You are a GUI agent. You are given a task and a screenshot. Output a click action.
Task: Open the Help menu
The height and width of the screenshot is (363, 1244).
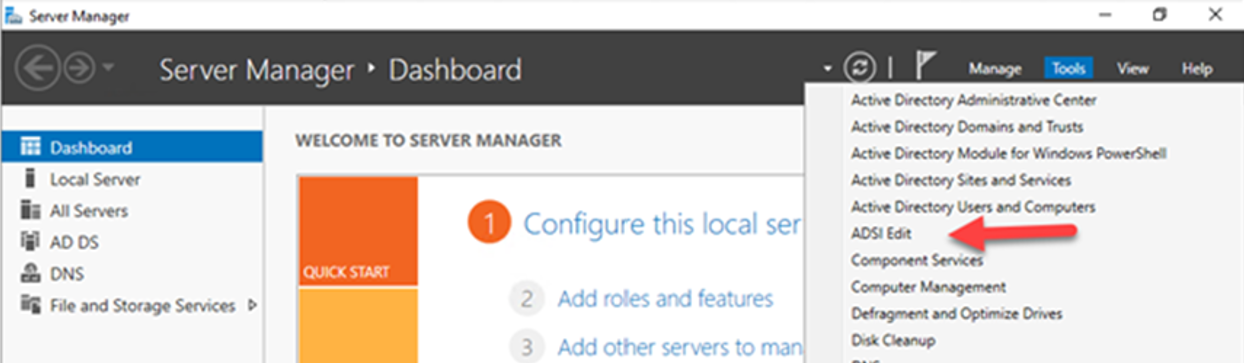(x=1197, y=69)
